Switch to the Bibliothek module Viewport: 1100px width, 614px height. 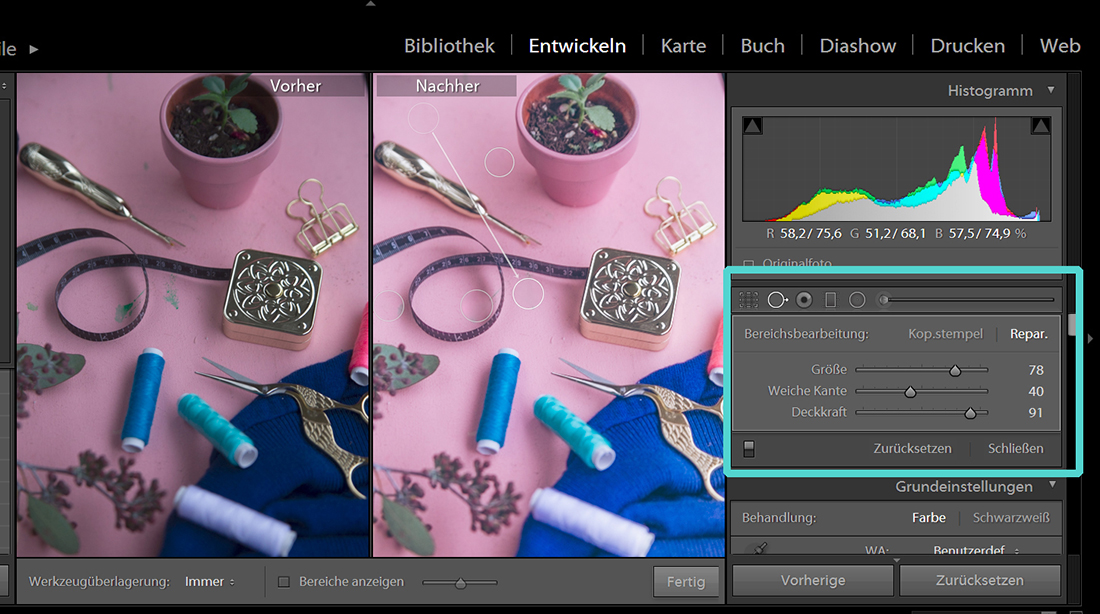click(449, 46)
